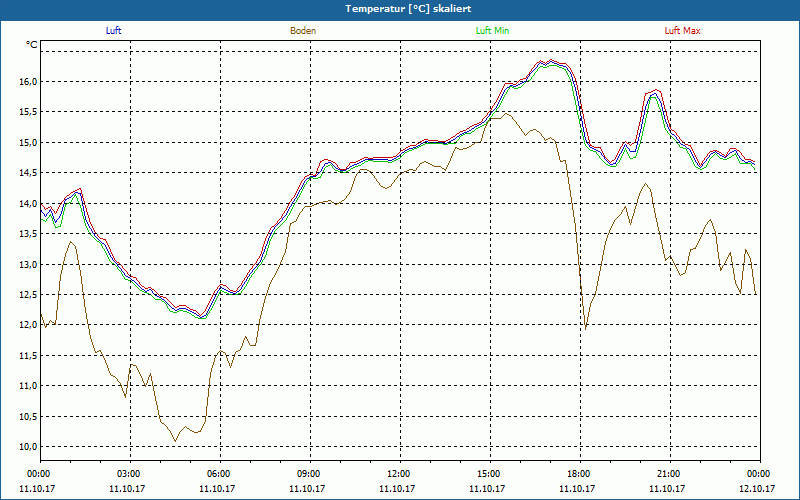This screenshot has height=500, width=800.
Task: Click the Boden curve dip just after 18:00
Action: pos(585,329)
